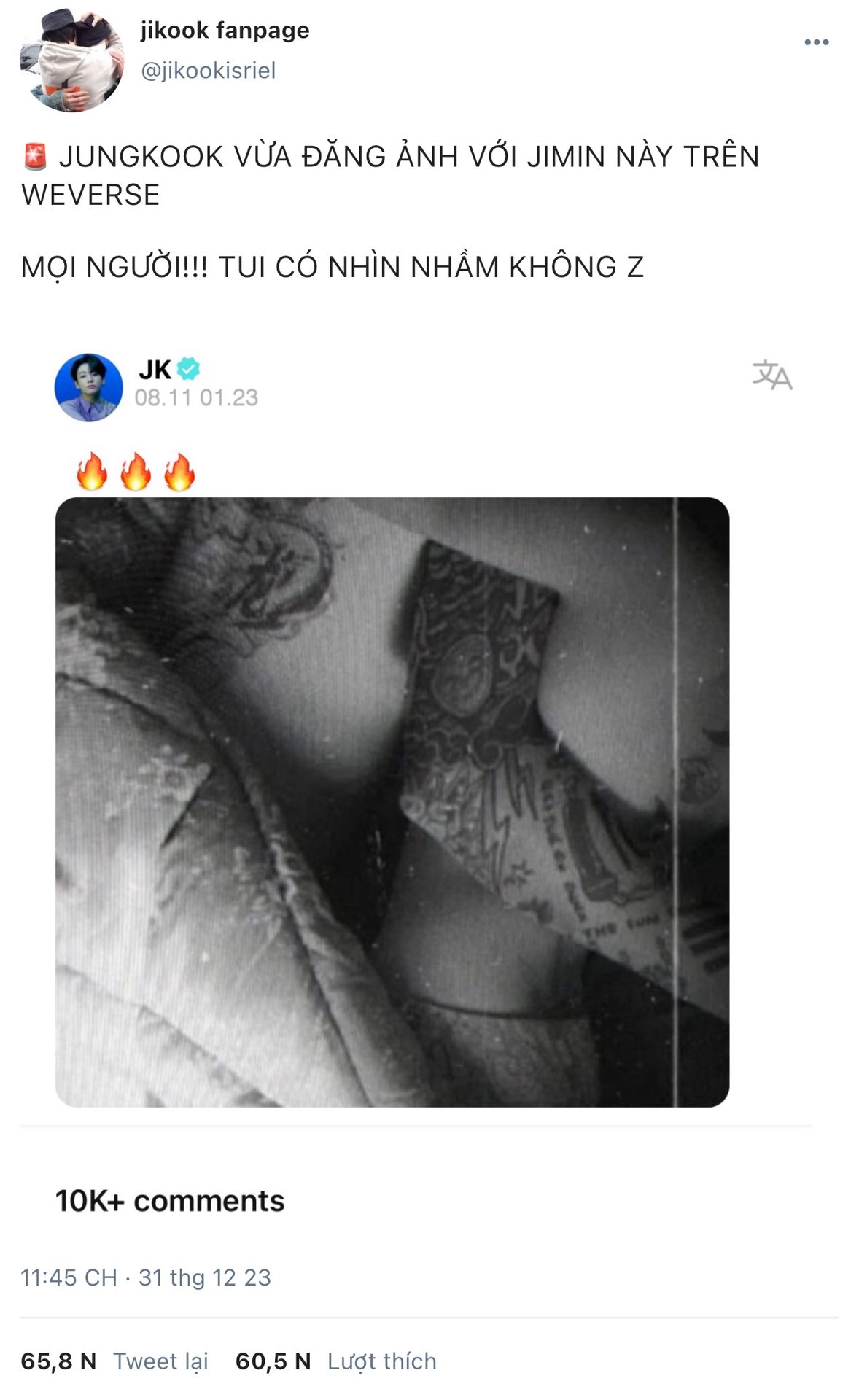
Task: Tap the JK username in the post
Action: [x=155, y=370]
